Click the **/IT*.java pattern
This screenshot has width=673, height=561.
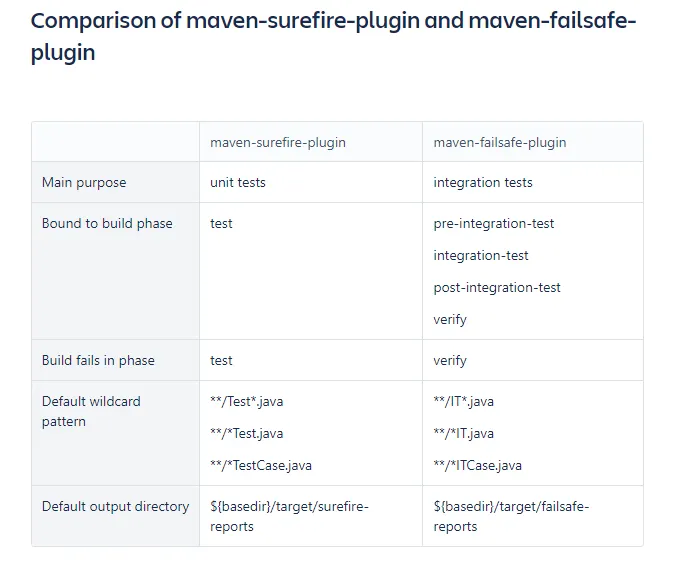click(464, 402)
